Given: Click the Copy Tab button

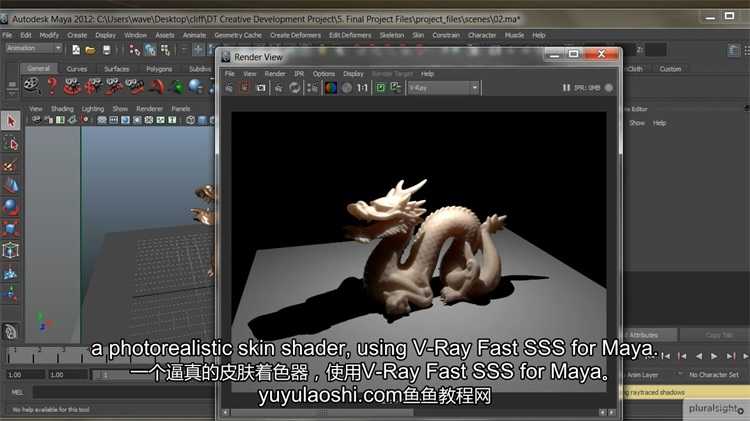Looking at the screenshot, I should point(715,334).
